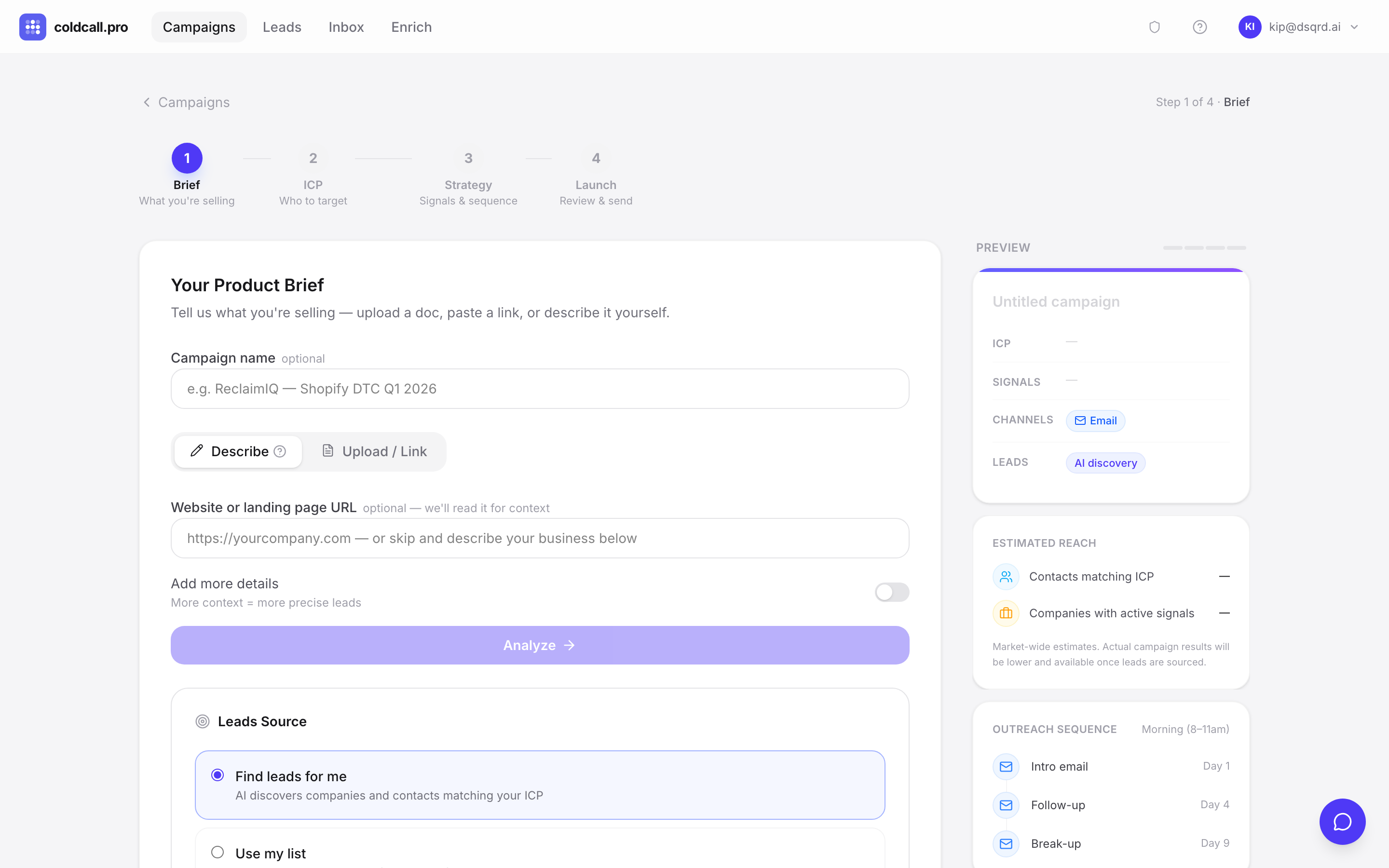Click the Intro email envelope icon

1006,766
